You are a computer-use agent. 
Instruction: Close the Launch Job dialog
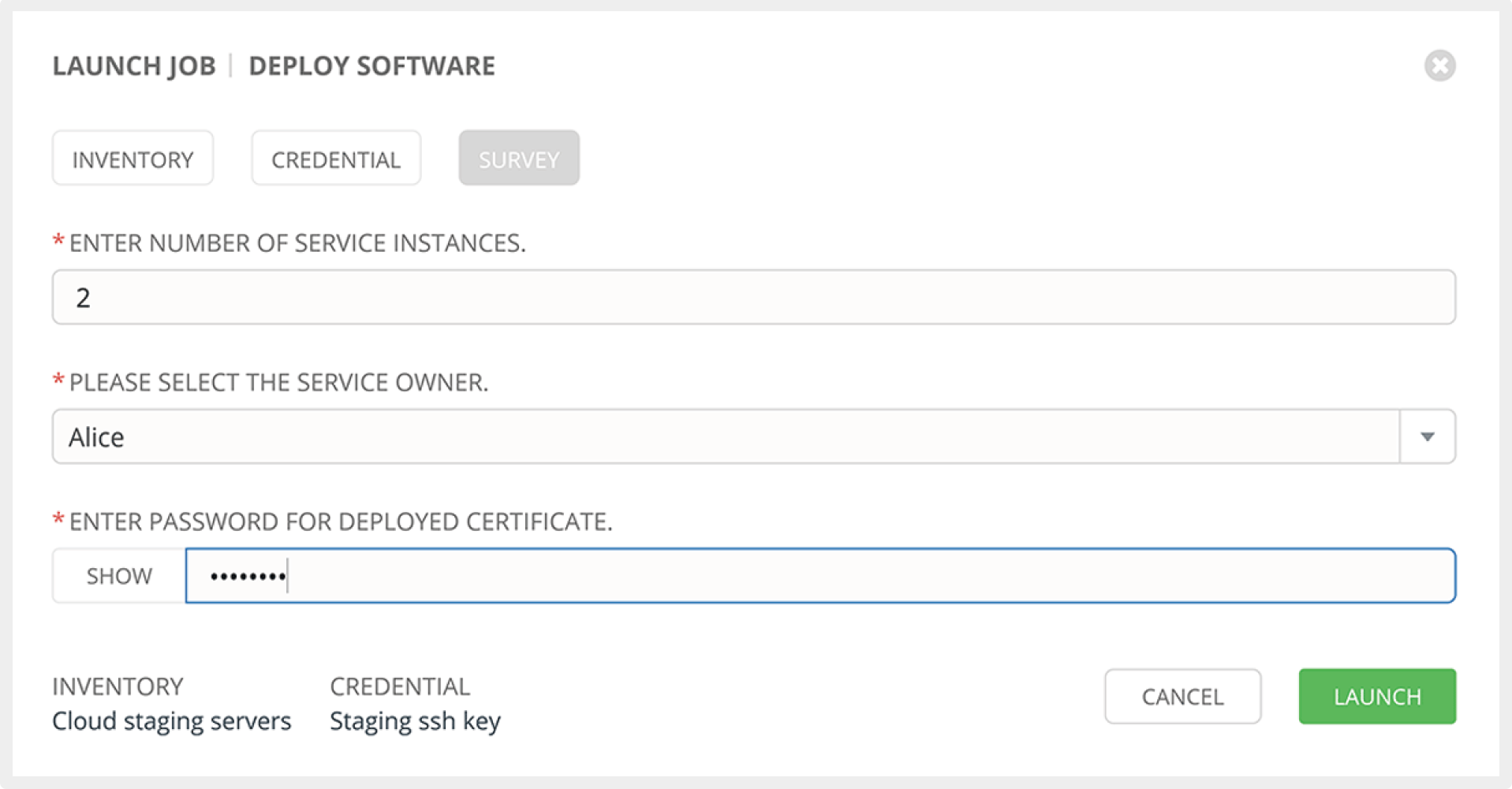pos(1439,65)
